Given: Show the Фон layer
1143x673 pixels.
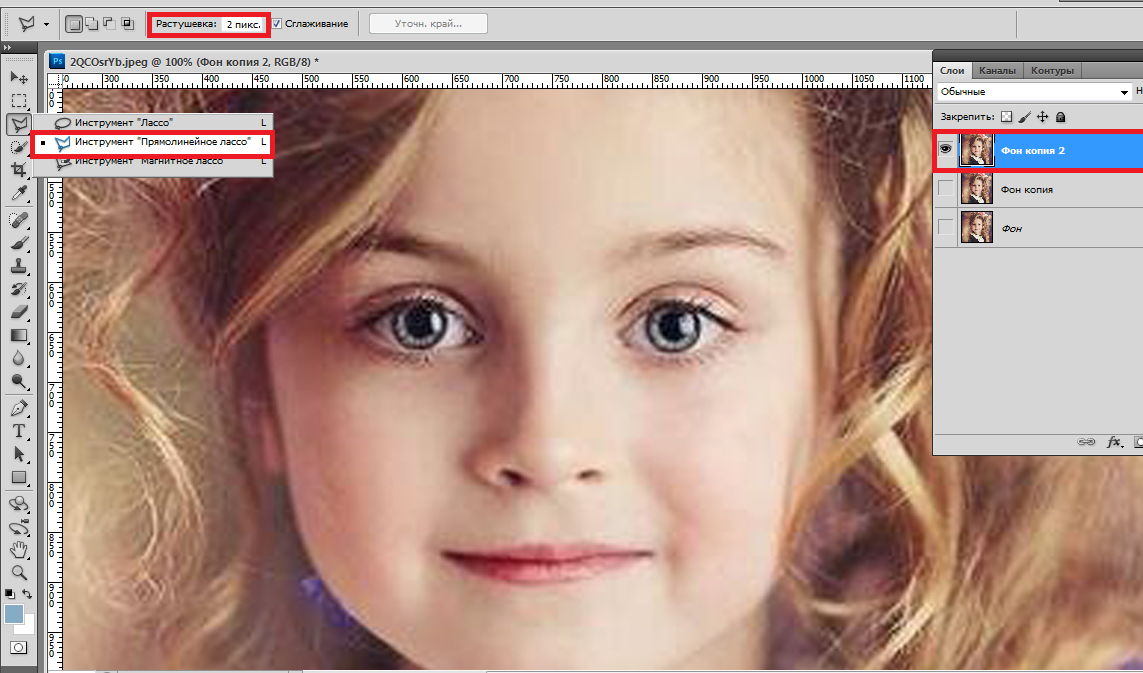Looking at the screenshot, I should pyautogui.click(x=945, y=227).
